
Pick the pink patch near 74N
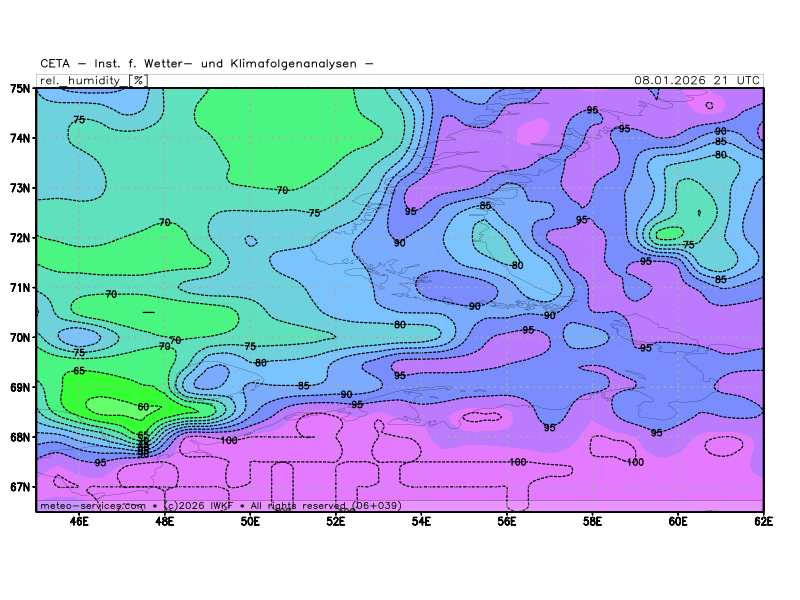(x=534, y=131)
